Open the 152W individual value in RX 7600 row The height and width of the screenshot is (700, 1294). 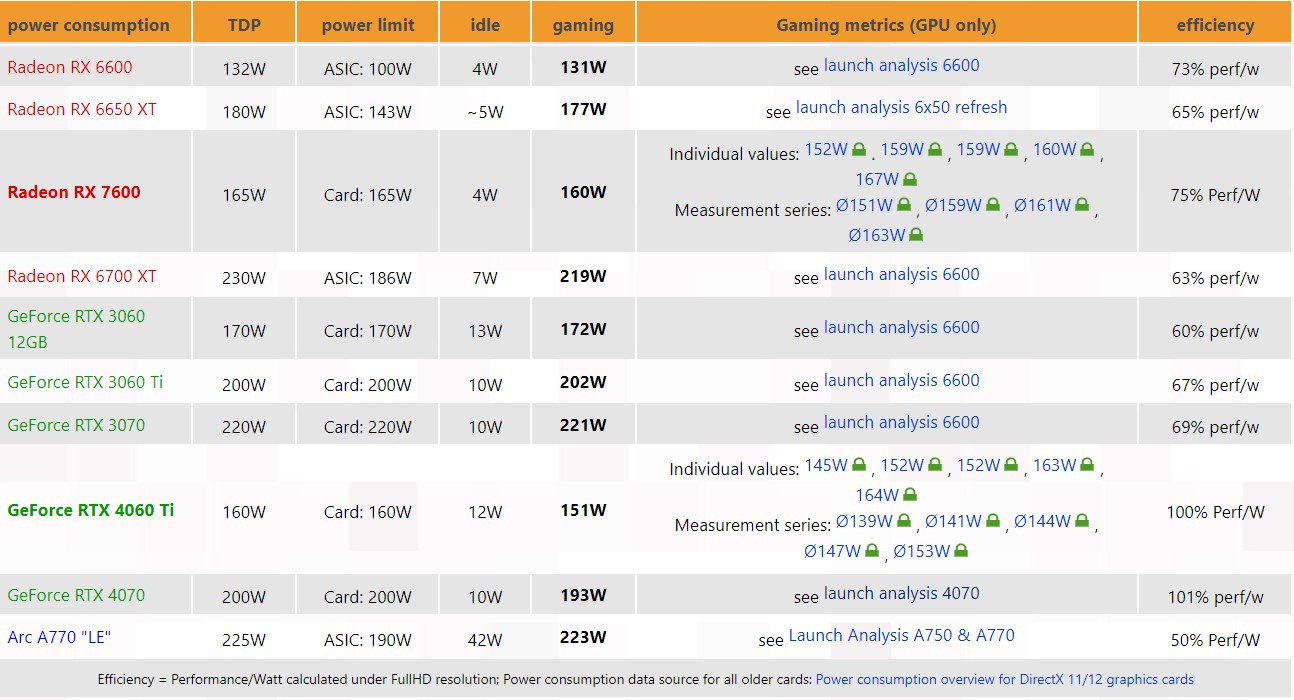point(826,150)
